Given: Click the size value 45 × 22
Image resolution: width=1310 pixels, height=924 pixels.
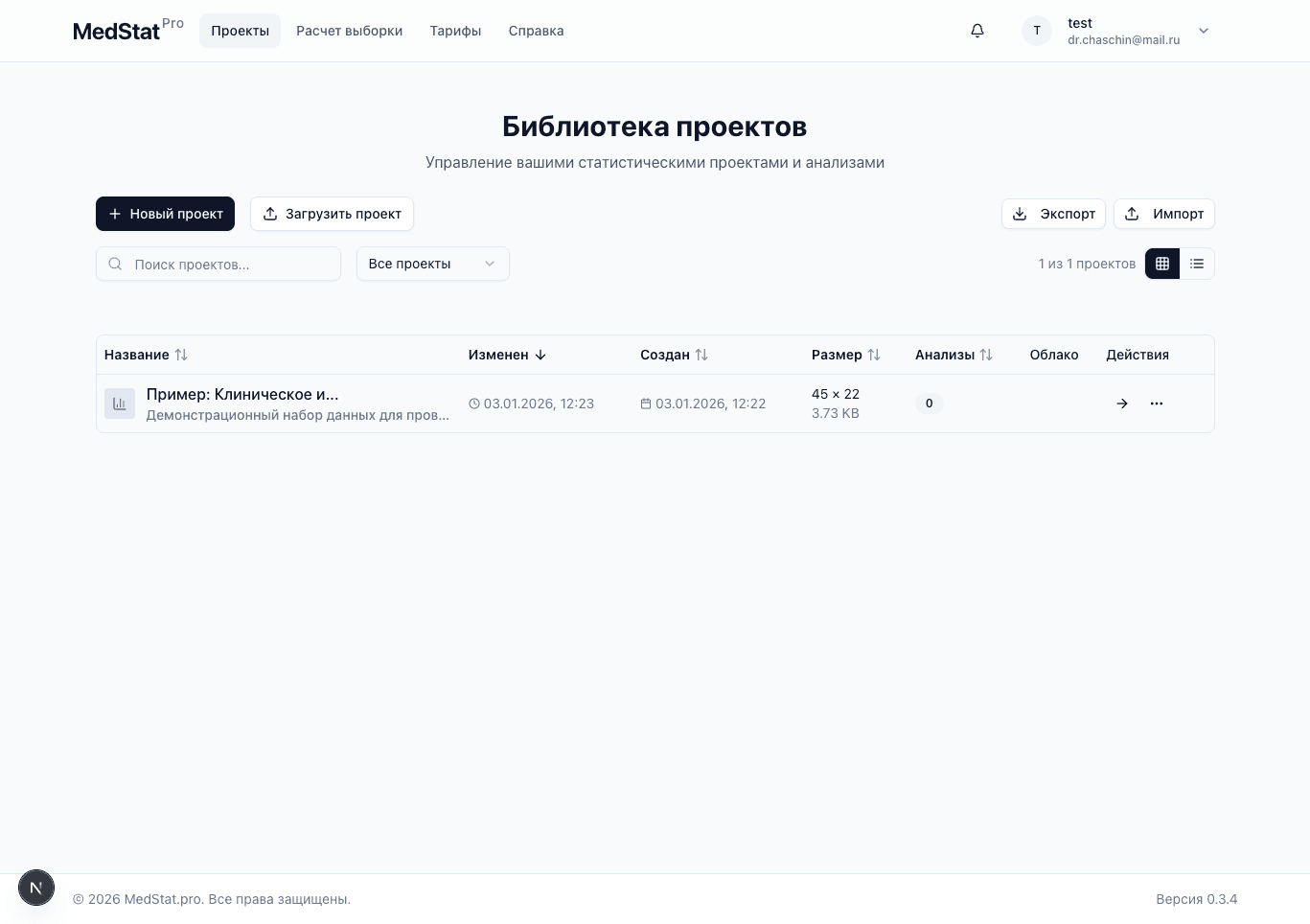Looking at the screenshot, I should coord(836,394).
